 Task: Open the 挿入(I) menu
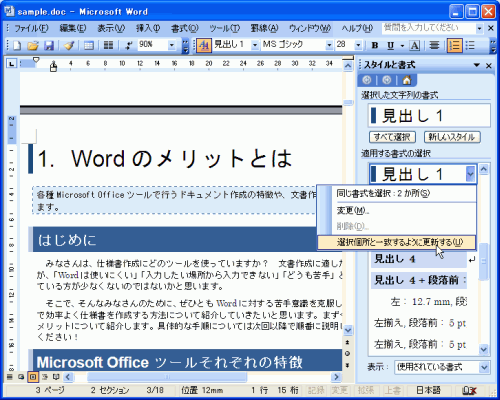click(148, 28)
